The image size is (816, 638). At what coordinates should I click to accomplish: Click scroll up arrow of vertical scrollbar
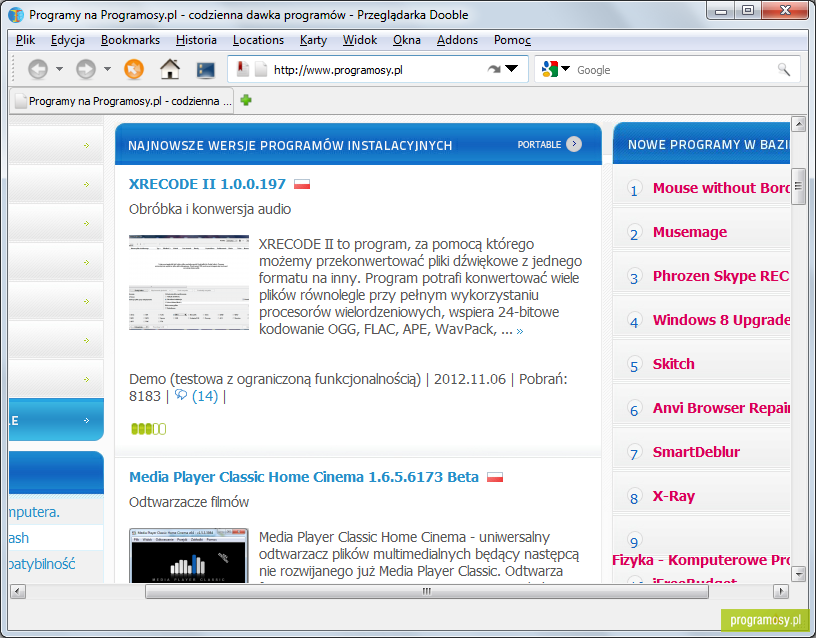coord(798,124)
